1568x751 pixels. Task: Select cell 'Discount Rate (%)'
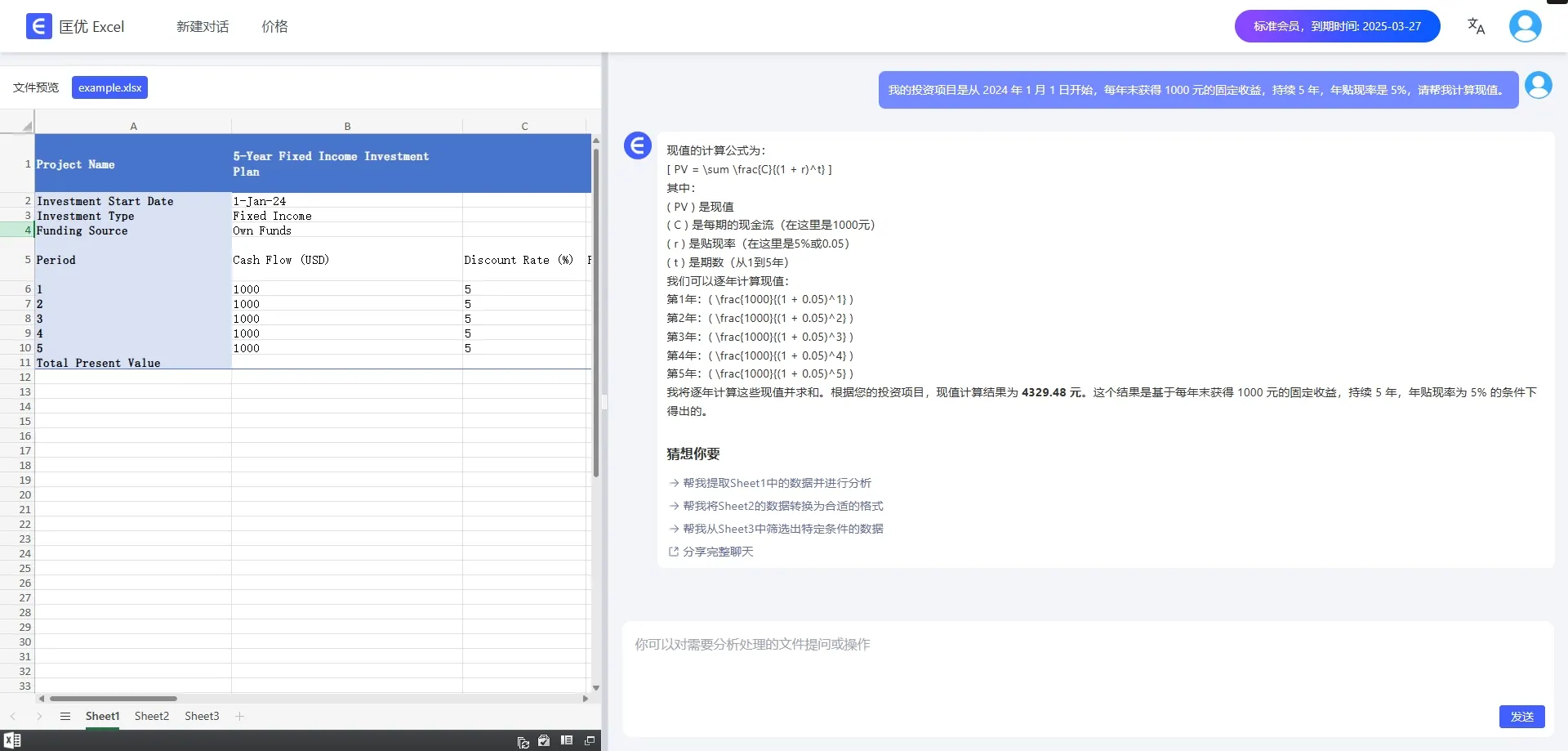[524, 260]
